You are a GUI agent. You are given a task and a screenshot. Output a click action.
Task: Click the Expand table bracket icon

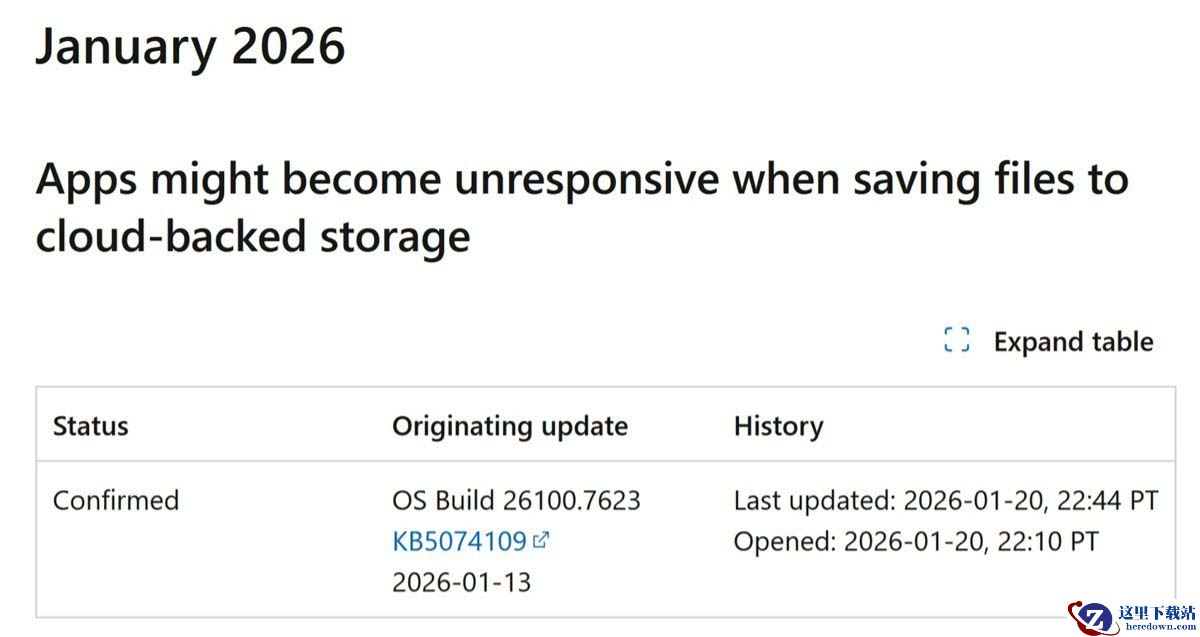click(x=957, y=341)
